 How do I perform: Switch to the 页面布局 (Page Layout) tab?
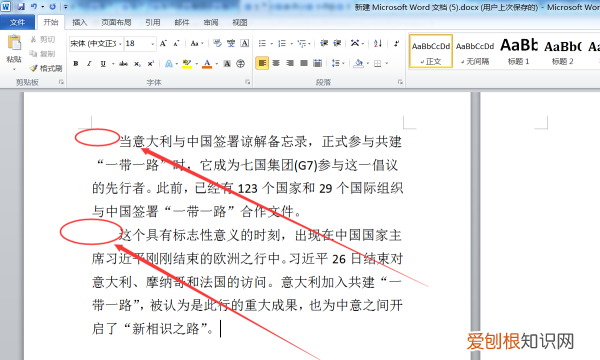coord(116,22)
